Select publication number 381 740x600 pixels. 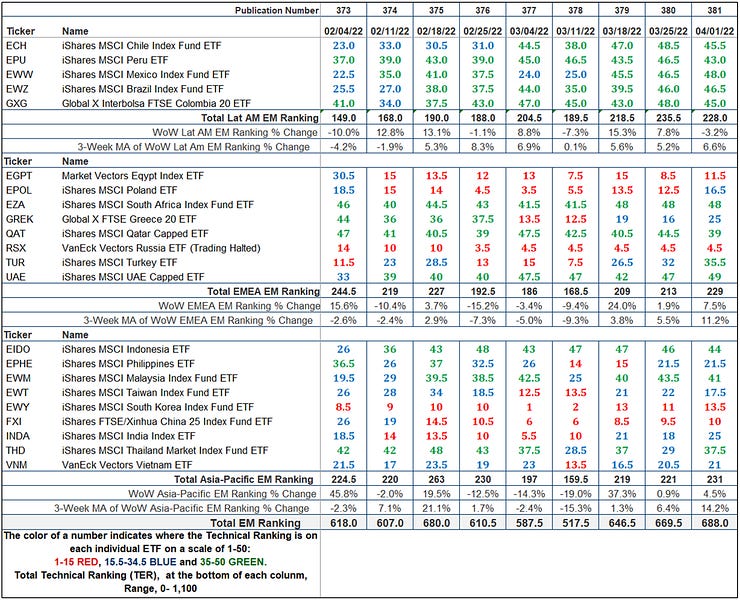(x=715, y=10)
